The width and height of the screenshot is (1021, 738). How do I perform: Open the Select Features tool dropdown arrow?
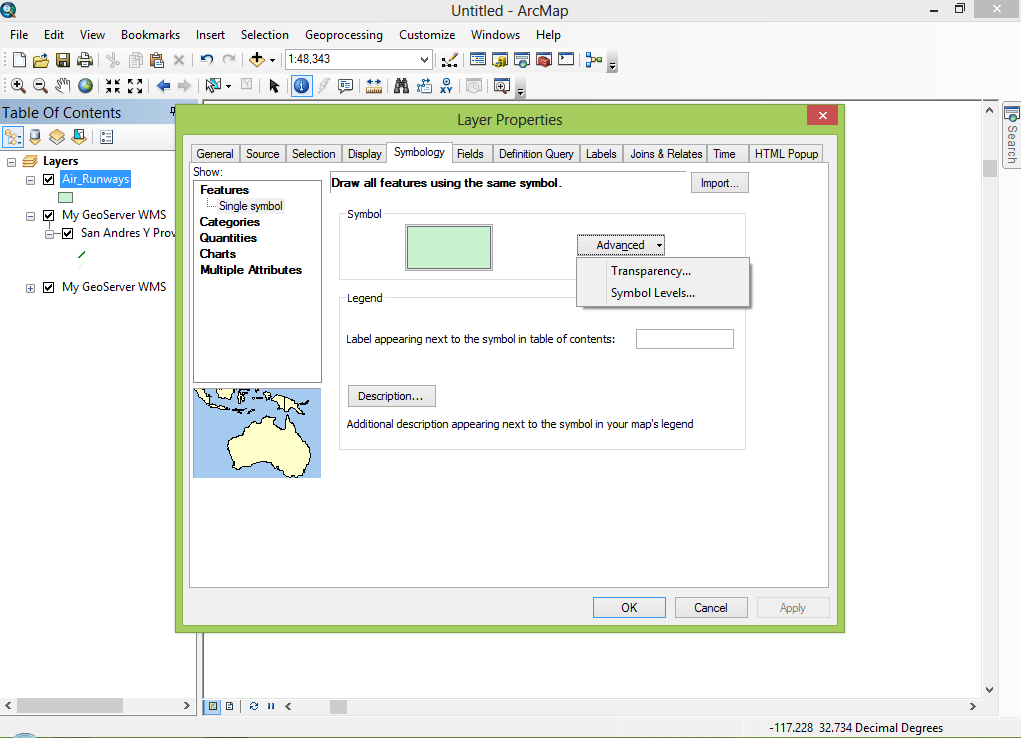pyautogui.click(x=229, y=86)
